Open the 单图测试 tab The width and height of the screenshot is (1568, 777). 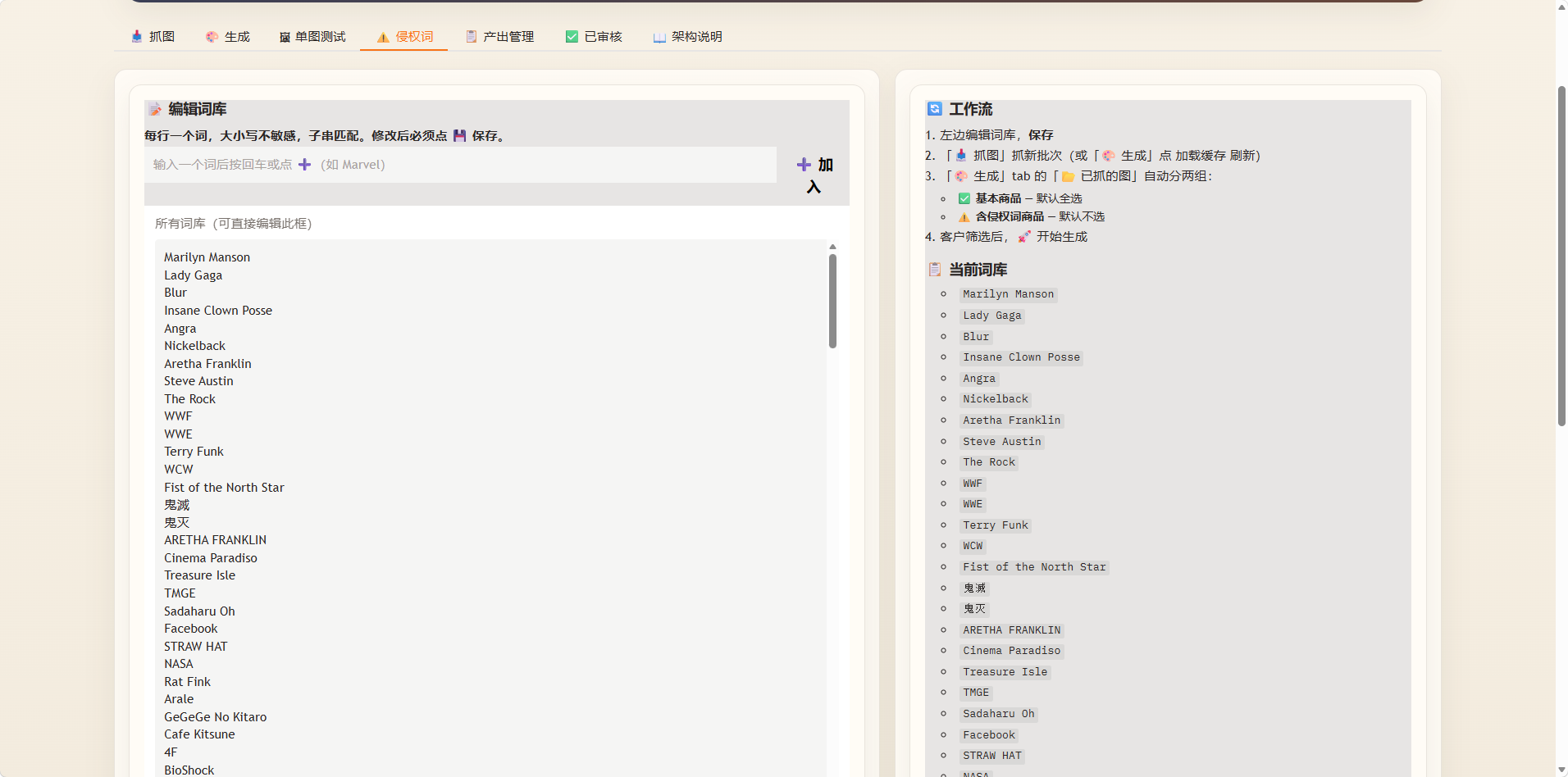click(312, 37)
